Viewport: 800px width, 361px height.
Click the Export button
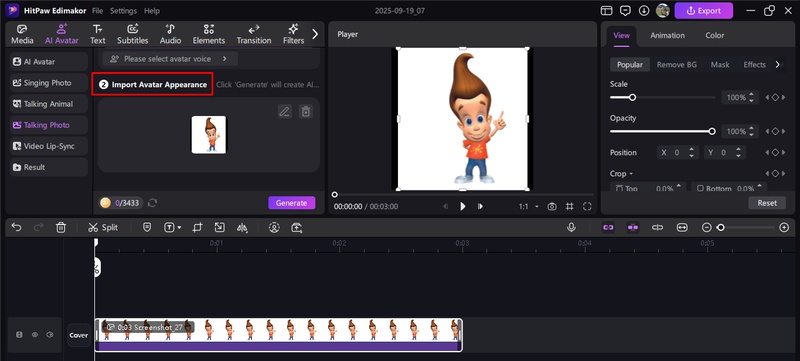click(704, 11)
